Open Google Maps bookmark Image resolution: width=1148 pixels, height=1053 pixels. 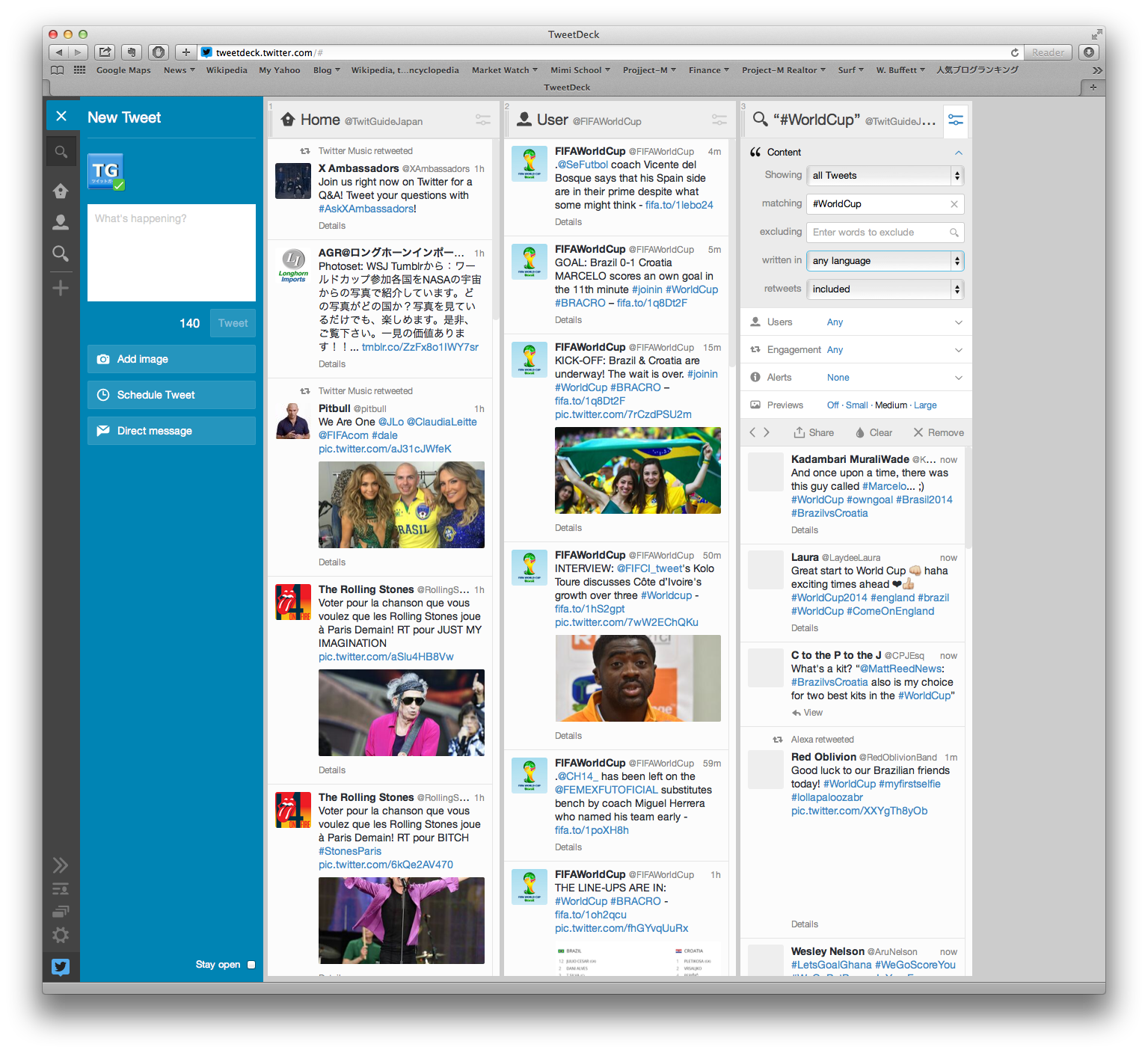pyautogui.click(x=123, y=70)
